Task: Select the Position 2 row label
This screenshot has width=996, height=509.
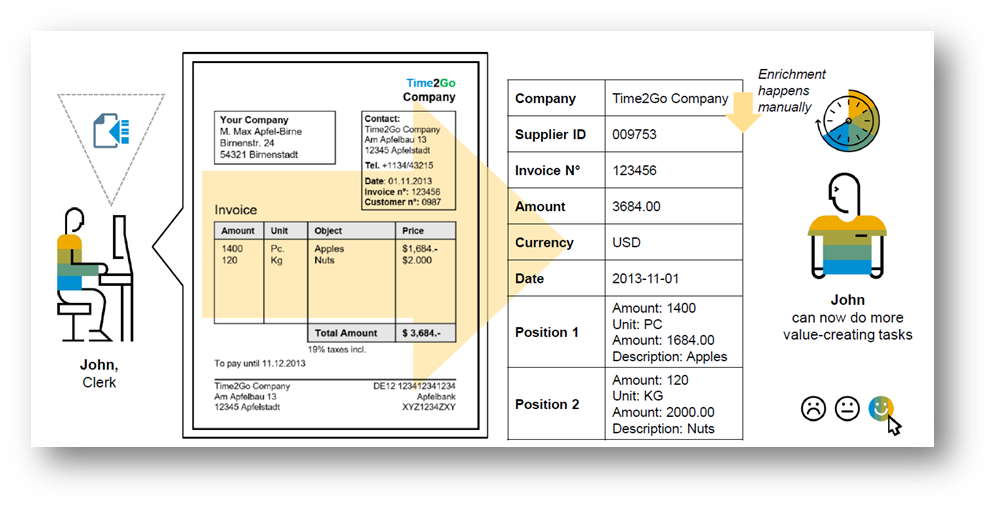Action: (x=546, y=404)
